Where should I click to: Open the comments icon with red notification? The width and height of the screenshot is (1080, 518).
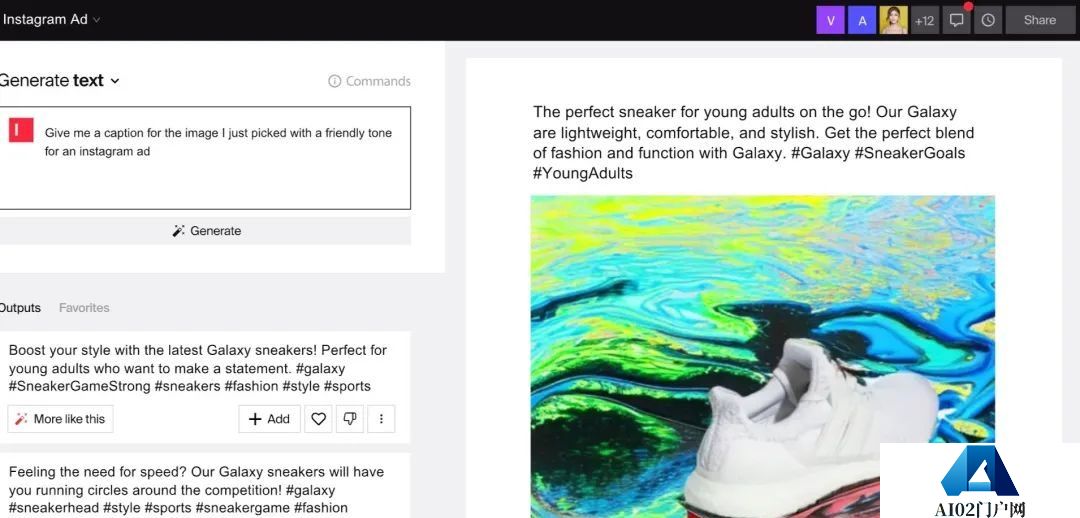coord(957,20)
